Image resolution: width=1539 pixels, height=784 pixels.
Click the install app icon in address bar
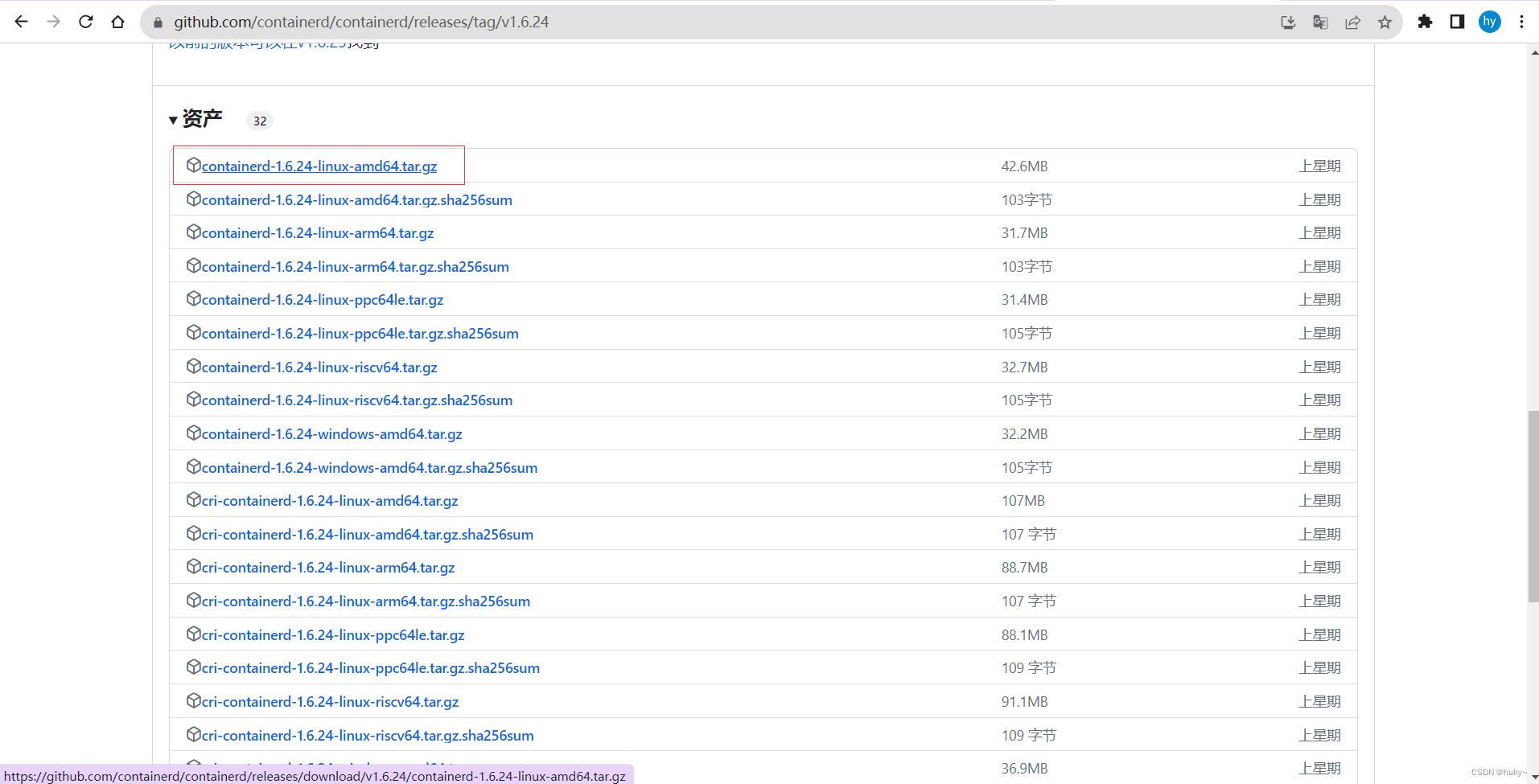1288,23
